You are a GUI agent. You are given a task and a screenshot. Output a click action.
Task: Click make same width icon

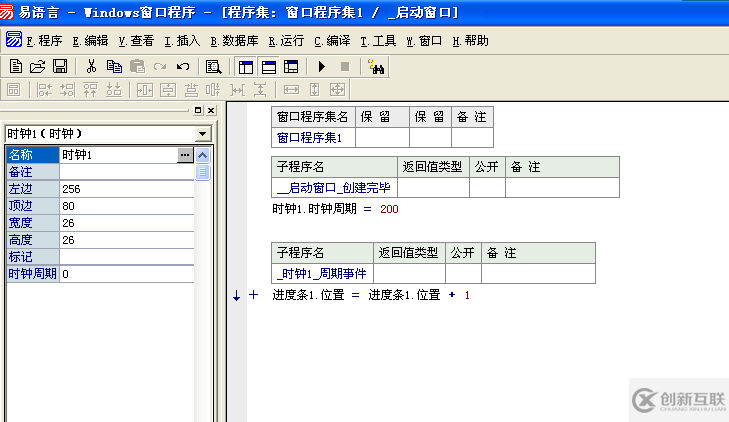click(x=292, y=90)
